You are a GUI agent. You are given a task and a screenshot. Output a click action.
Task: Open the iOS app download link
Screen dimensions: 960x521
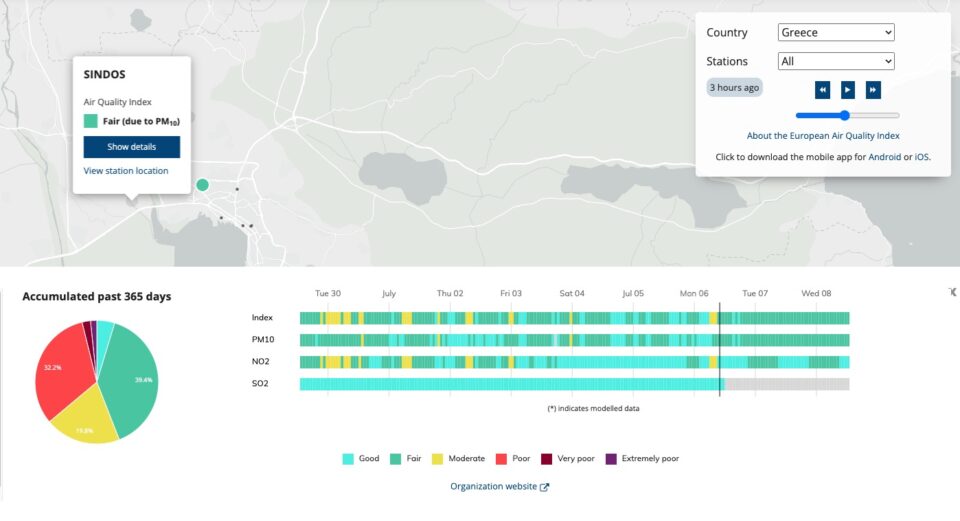click(x=921, y=157)
